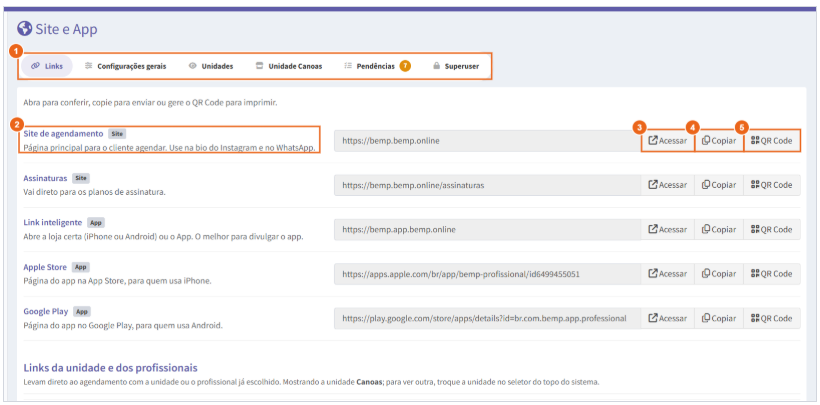Click Acessar for Site de agendamento

point(668,141)
